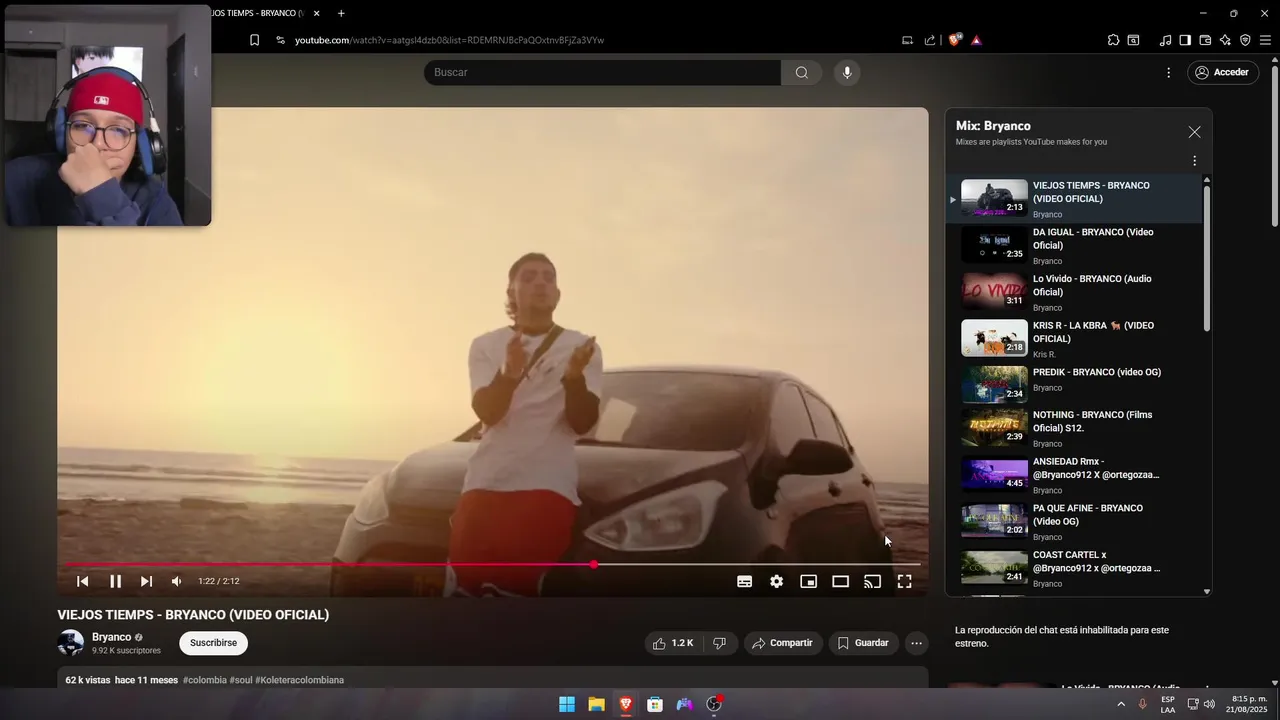Close the VIEJOS TIEMPS browser tab

[x=316, y=13]
